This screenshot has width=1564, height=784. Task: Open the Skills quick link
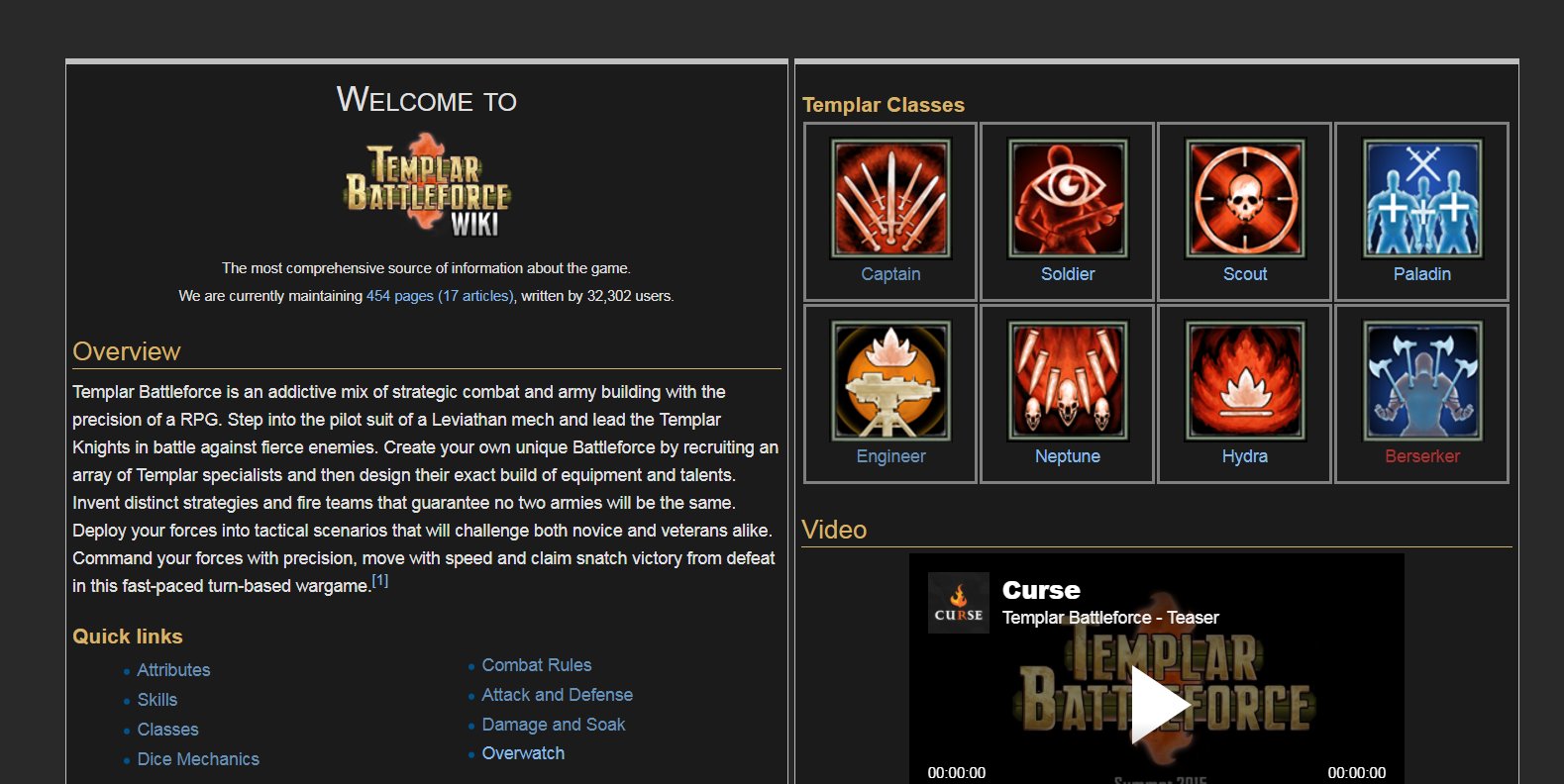click(156, 700)
